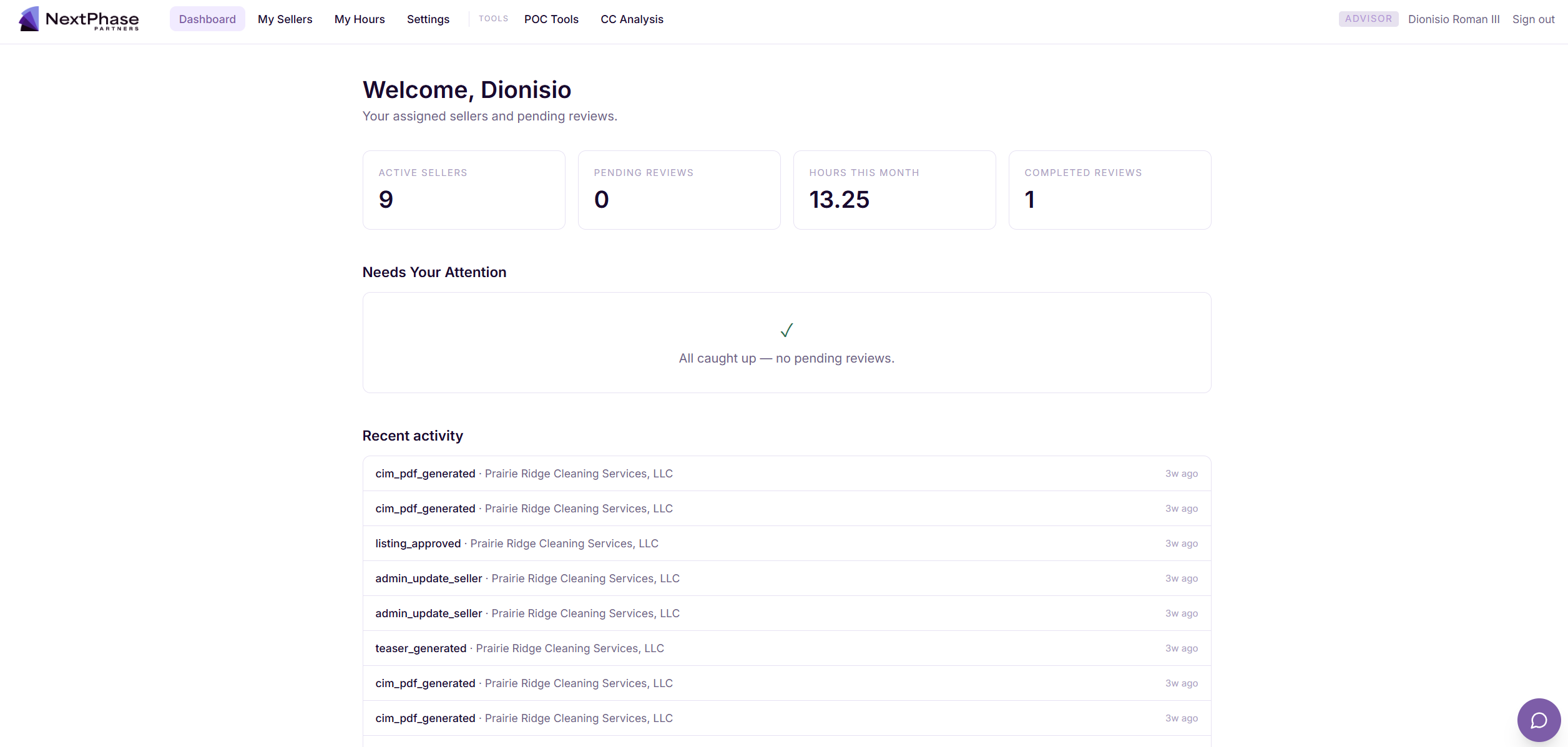This screenshot has width=1568, height=747.
Task: Select the Pending Reviews card
Action: pyautogui.click(x=679, y=190)
